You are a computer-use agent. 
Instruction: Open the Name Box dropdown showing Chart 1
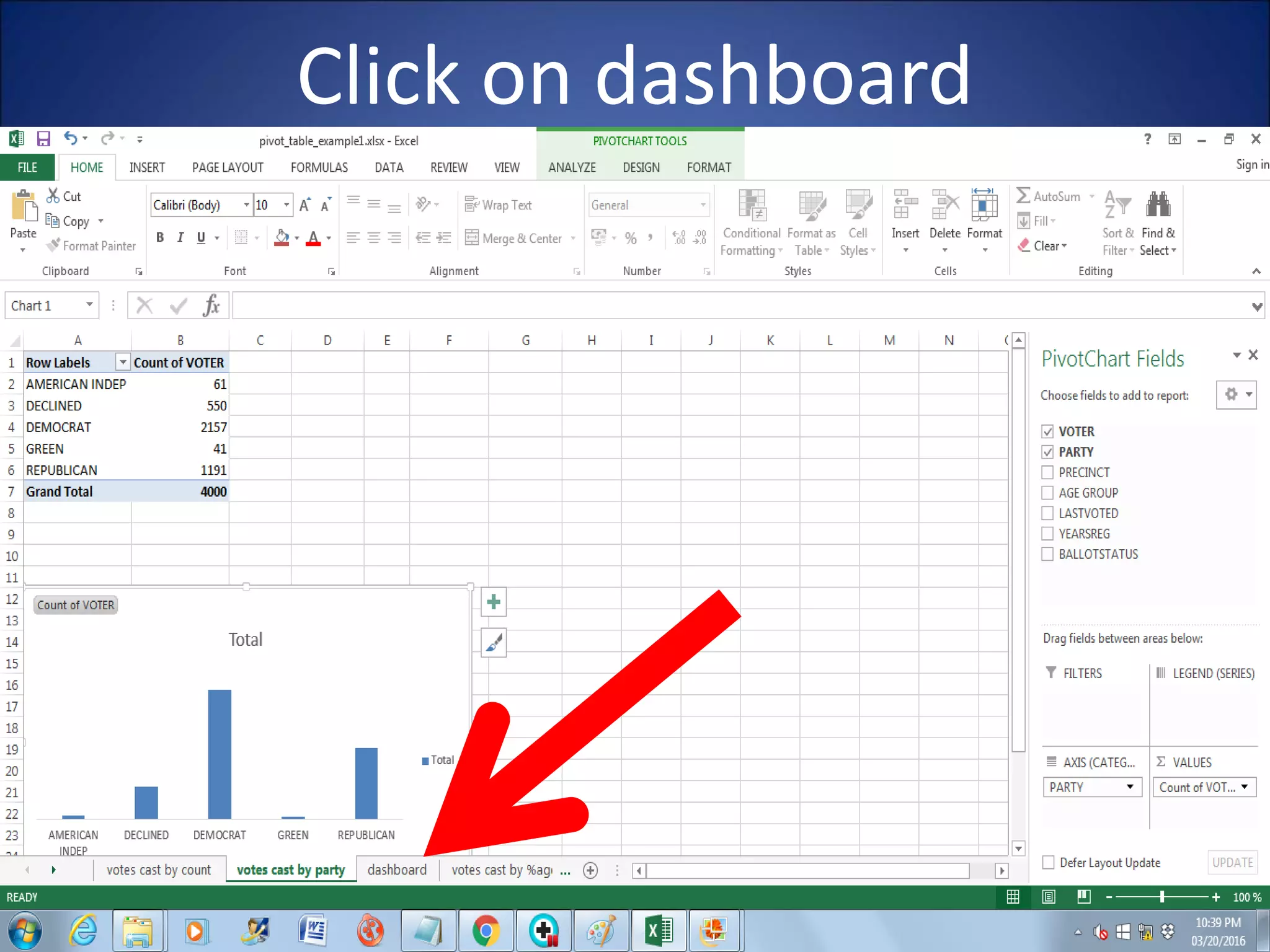tap(89, 305)
